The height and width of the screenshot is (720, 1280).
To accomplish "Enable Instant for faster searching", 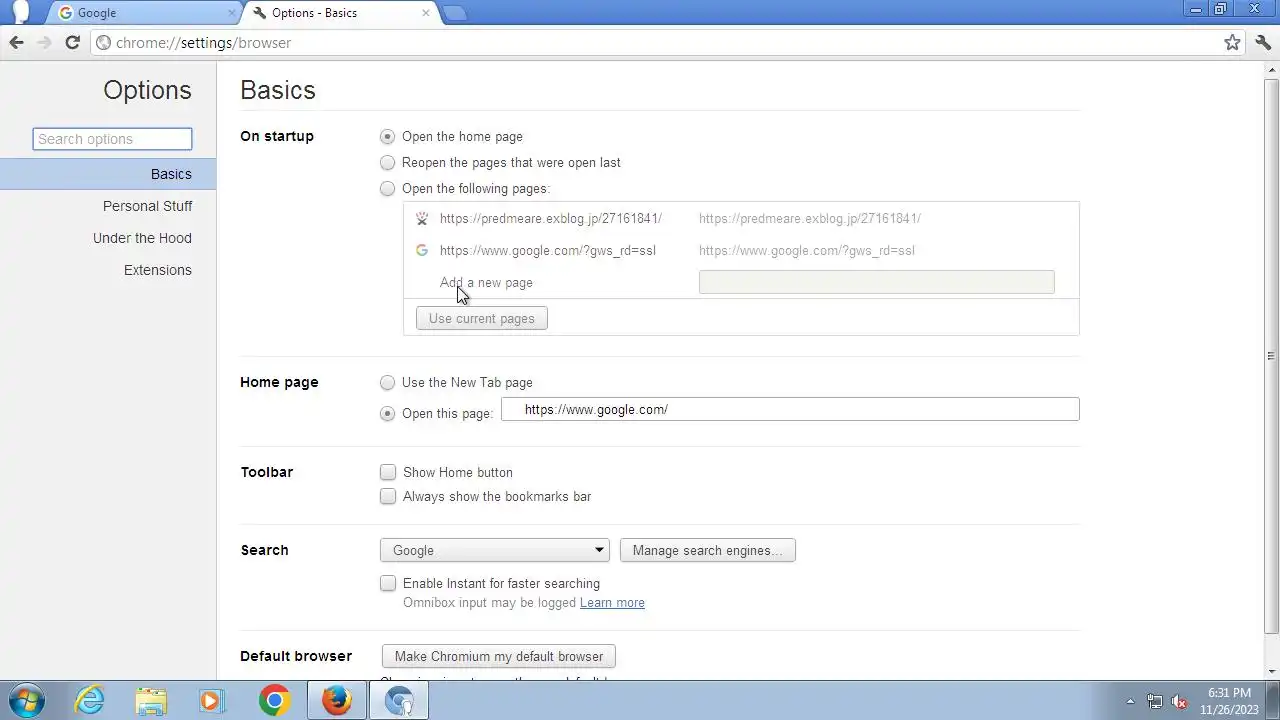I will coord(388,583).
